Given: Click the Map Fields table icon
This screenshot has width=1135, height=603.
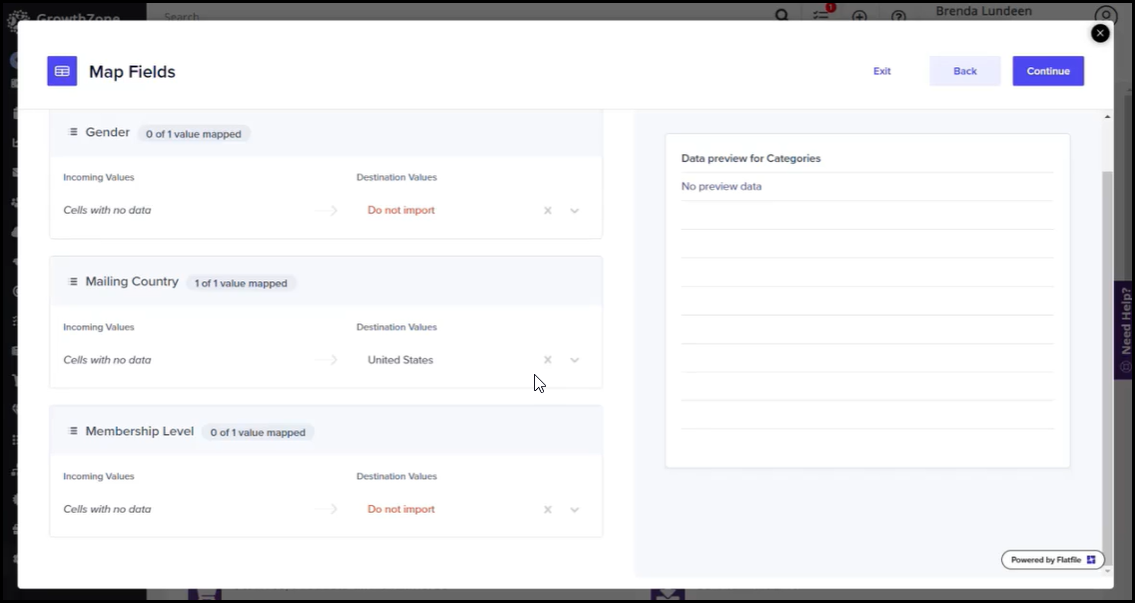Looking at the screenshot, I should pyautogui.click(x=62, y=71).
